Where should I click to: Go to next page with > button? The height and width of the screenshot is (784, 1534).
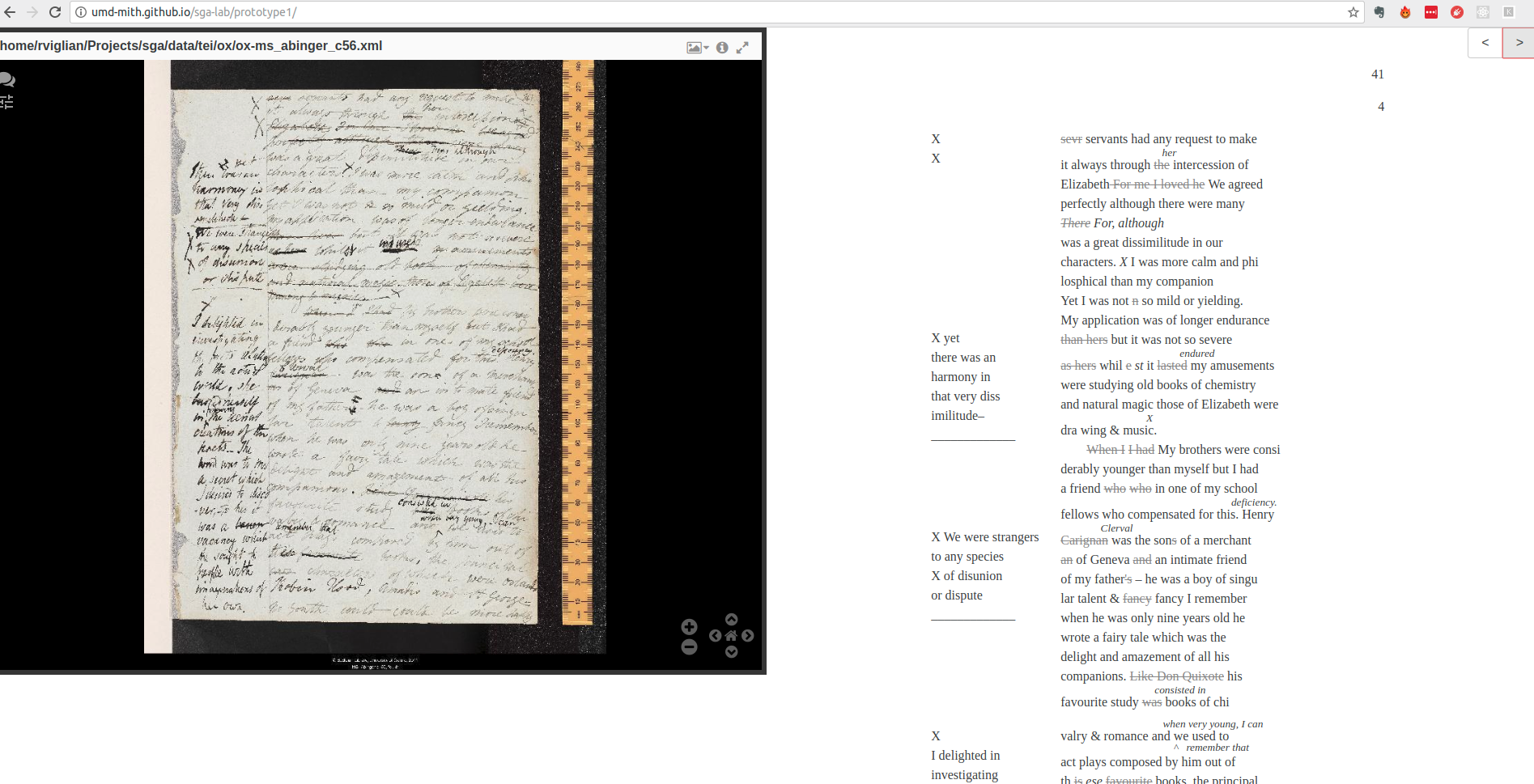click(x=1519, y=43)
